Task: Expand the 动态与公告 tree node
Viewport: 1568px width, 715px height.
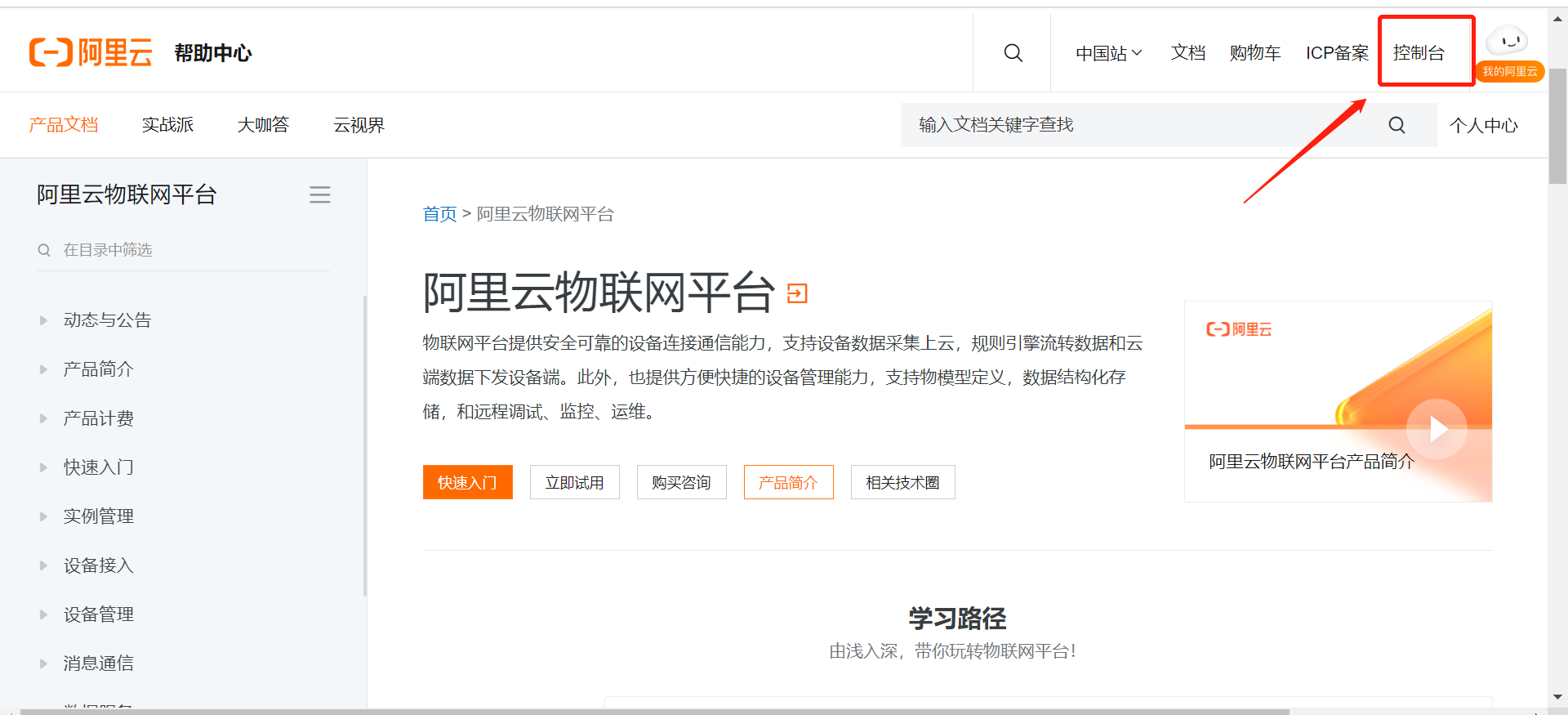Action: pos(43,320)
